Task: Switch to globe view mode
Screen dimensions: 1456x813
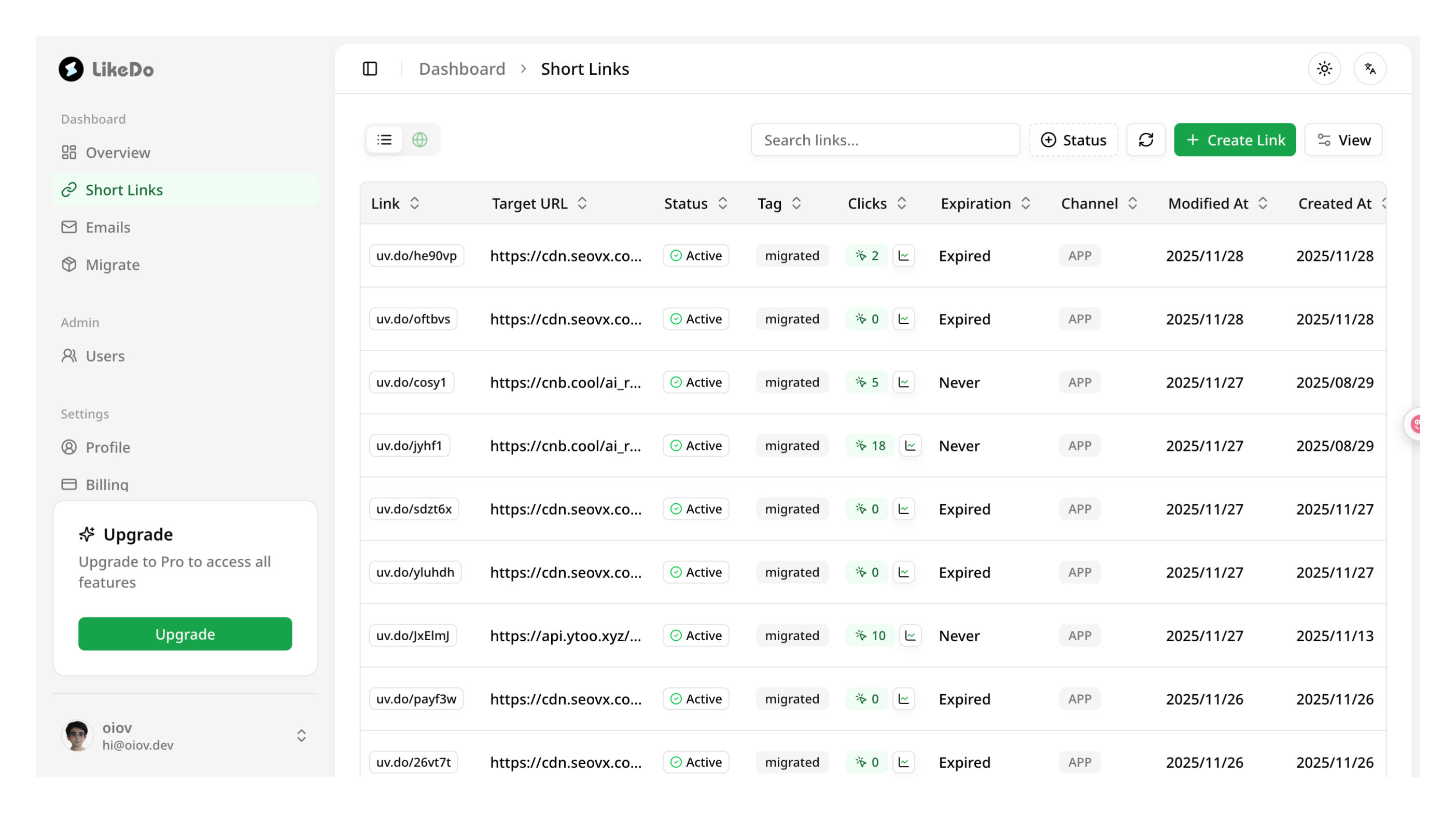Action: [419, 140]
